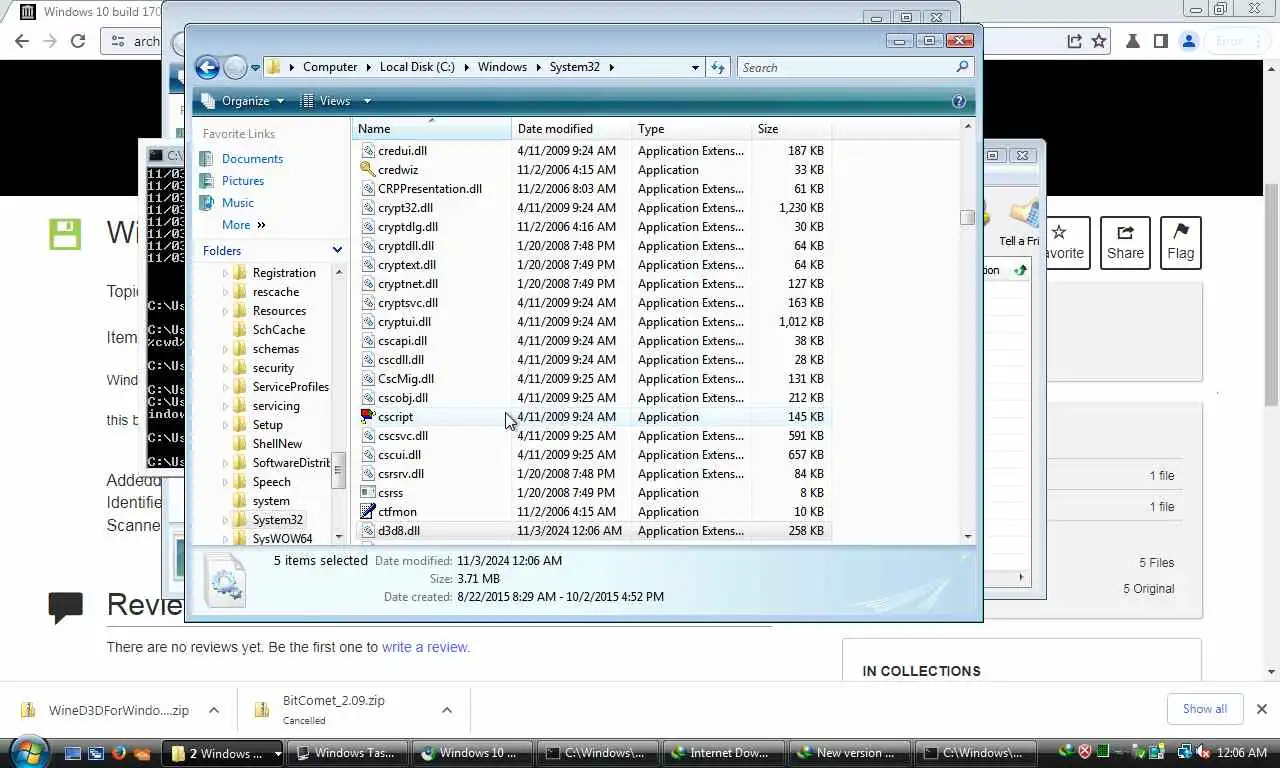Select the SchCache folder in tree
The height and width of the screenshot is (768, 1280).
278,330
